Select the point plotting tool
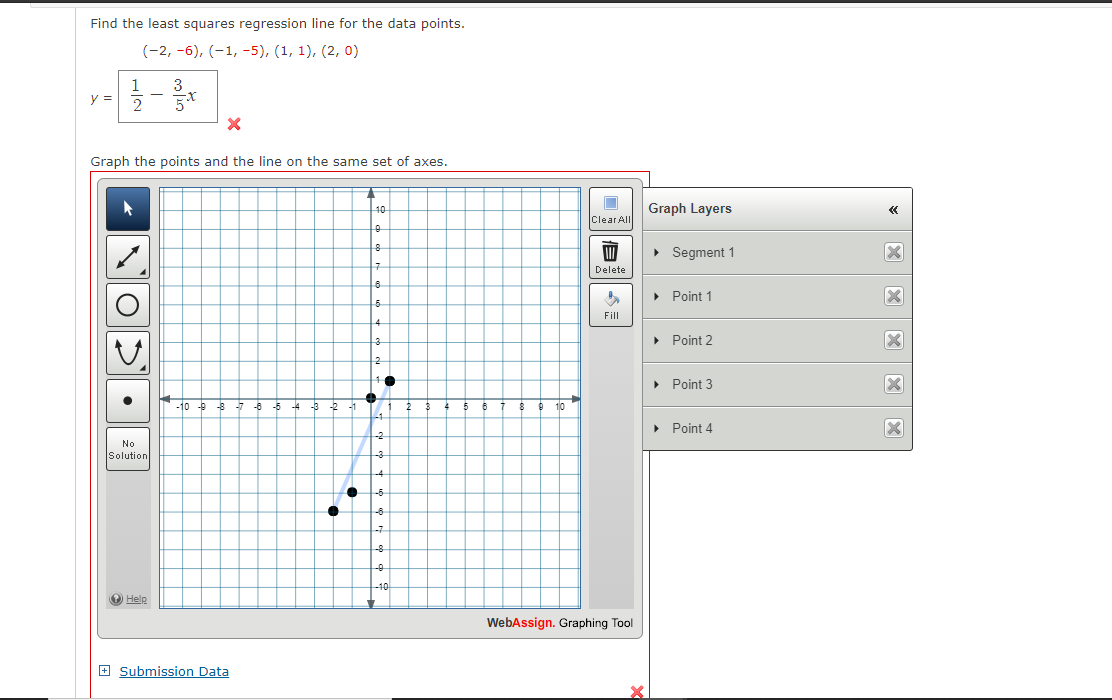The height and width of the screenshot is (700, 1112). click(x=128, y=401)
